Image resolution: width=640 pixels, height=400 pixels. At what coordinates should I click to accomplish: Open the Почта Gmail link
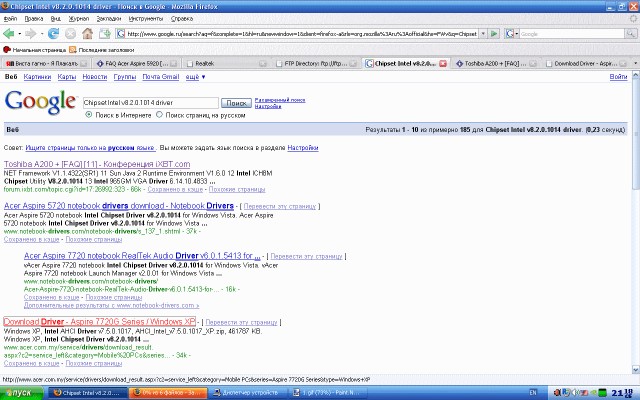161,77
